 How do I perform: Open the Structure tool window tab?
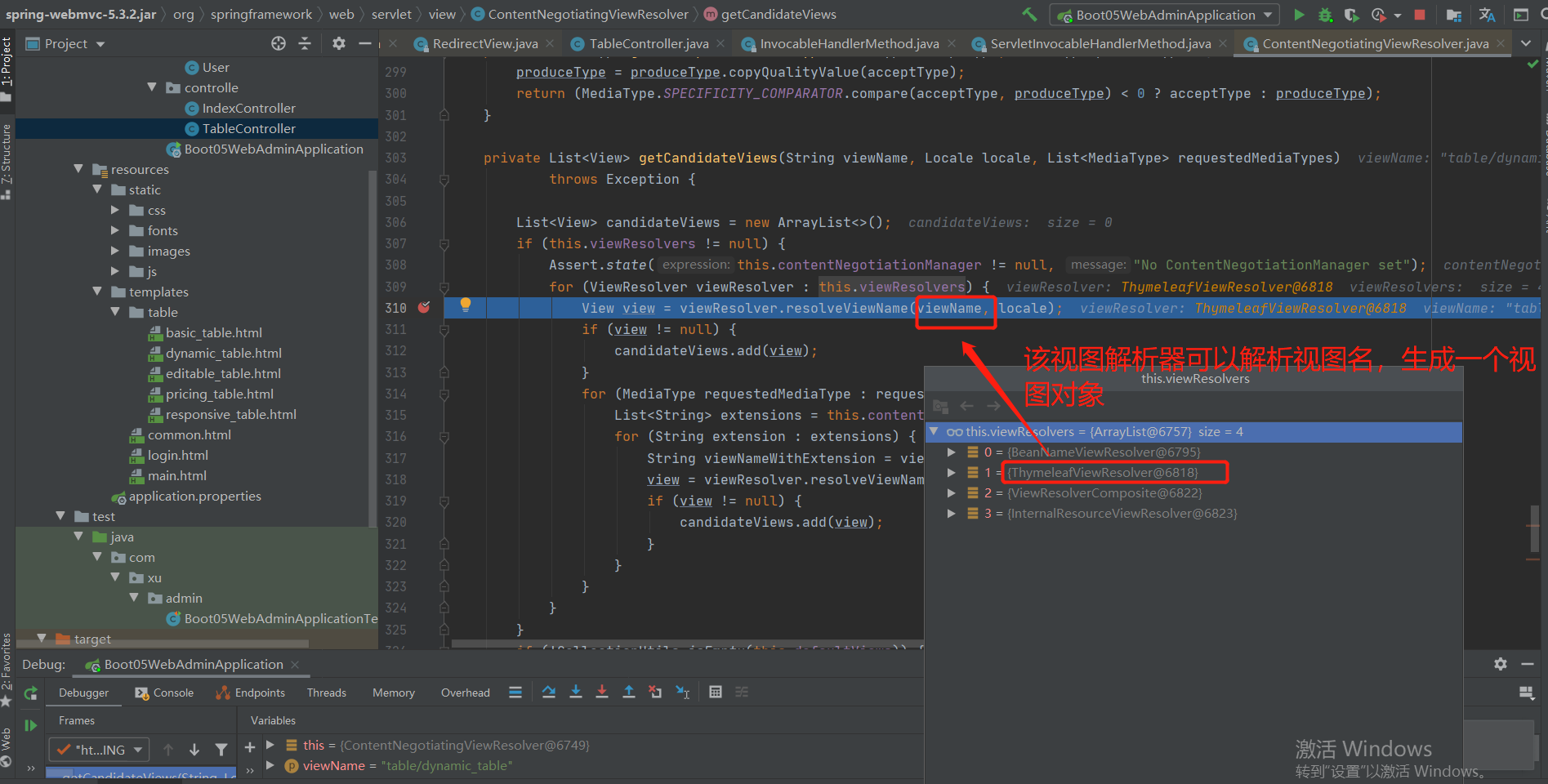(x=7, y=162)
